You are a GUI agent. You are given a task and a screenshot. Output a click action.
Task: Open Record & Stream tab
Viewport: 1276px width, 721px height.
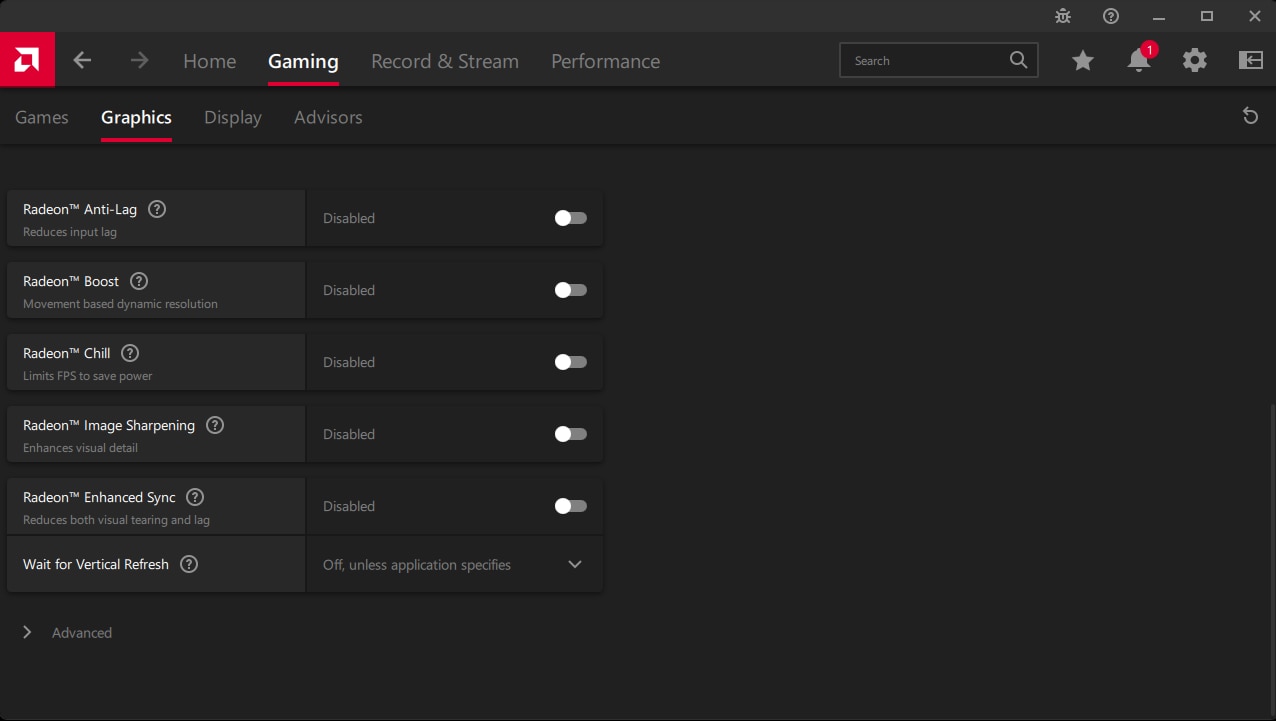coord(445,61)
